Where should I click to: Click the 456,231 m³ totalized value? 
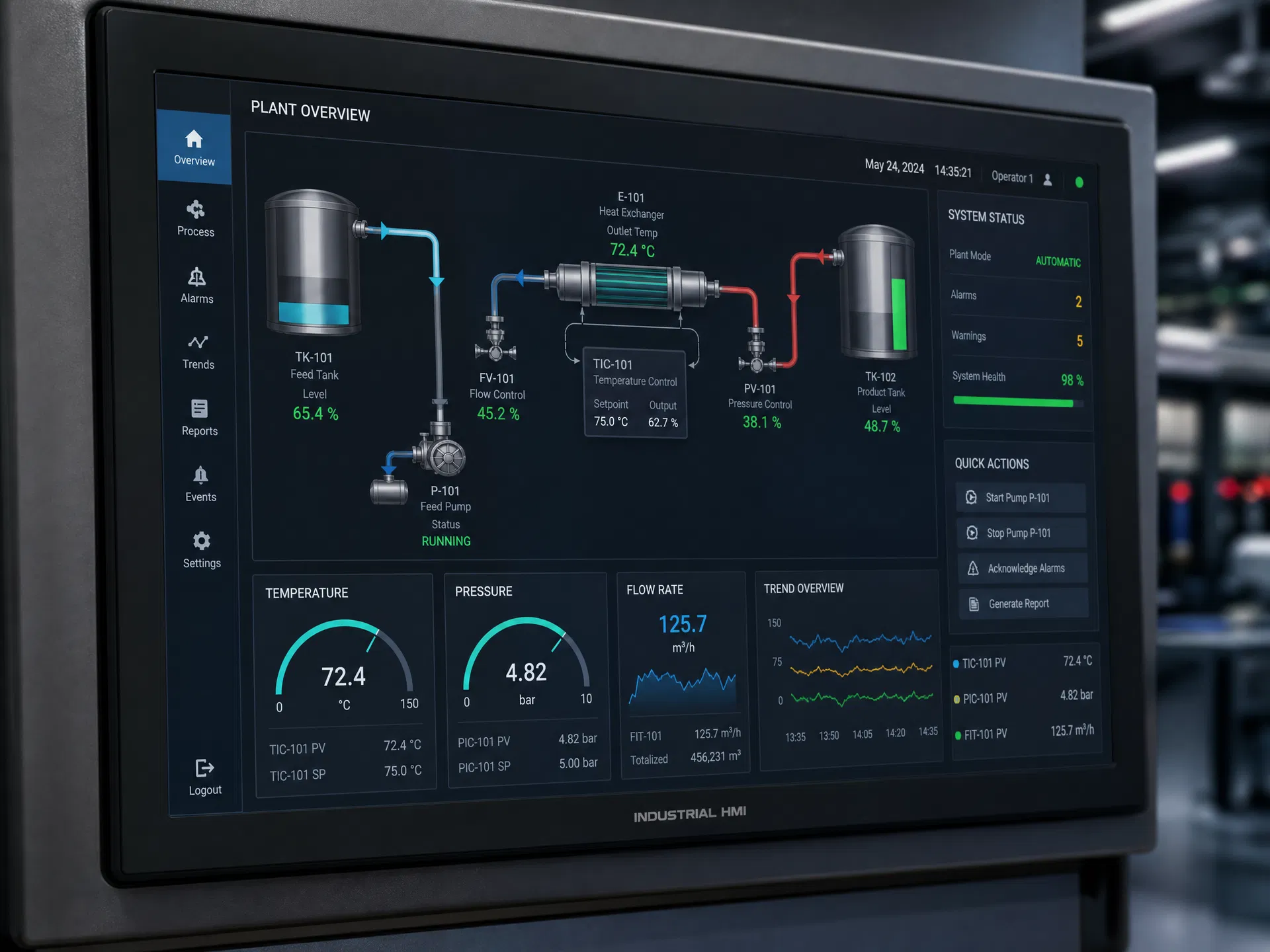click(x=716, y=756)
